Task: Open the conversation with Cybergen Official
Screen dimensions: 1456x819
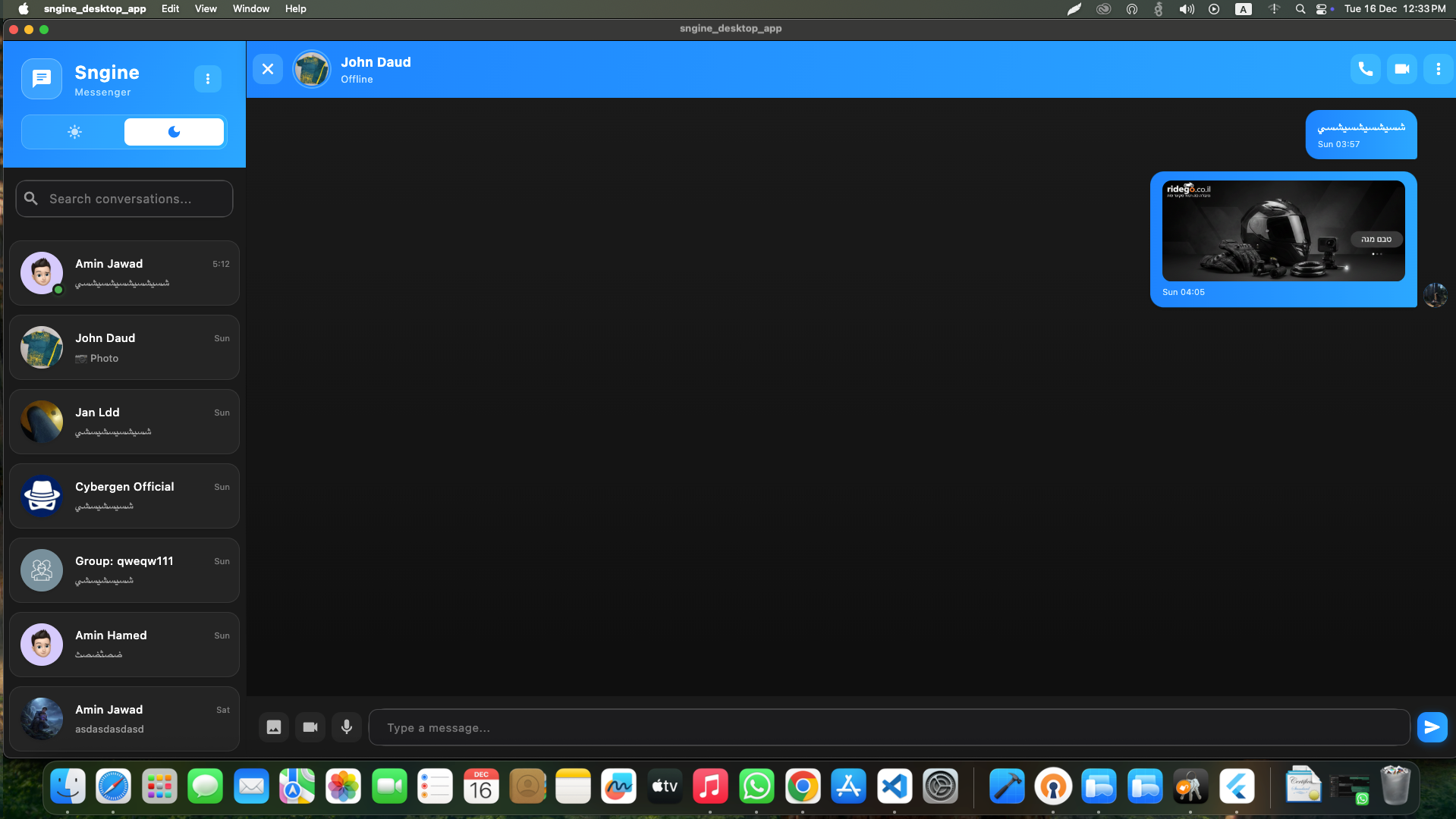Action: point(124,495)
